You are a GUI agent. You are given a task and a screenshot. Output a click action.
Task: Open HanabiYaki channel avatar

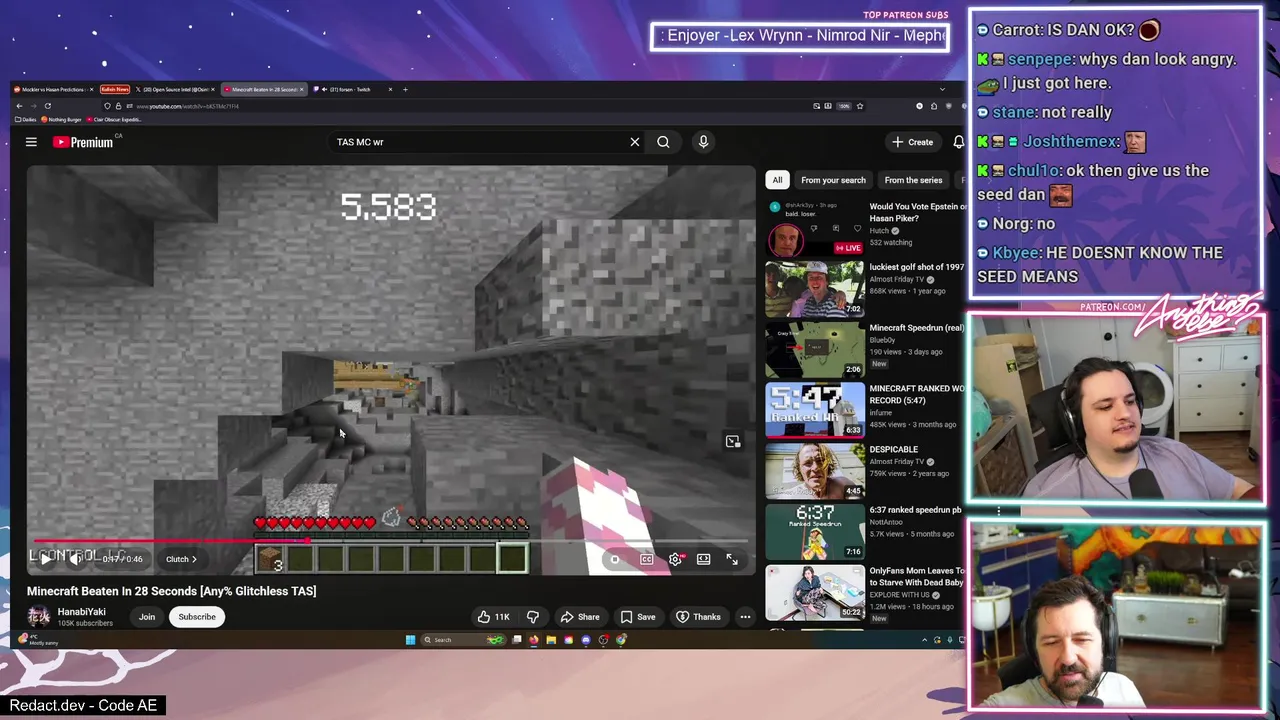38,616
